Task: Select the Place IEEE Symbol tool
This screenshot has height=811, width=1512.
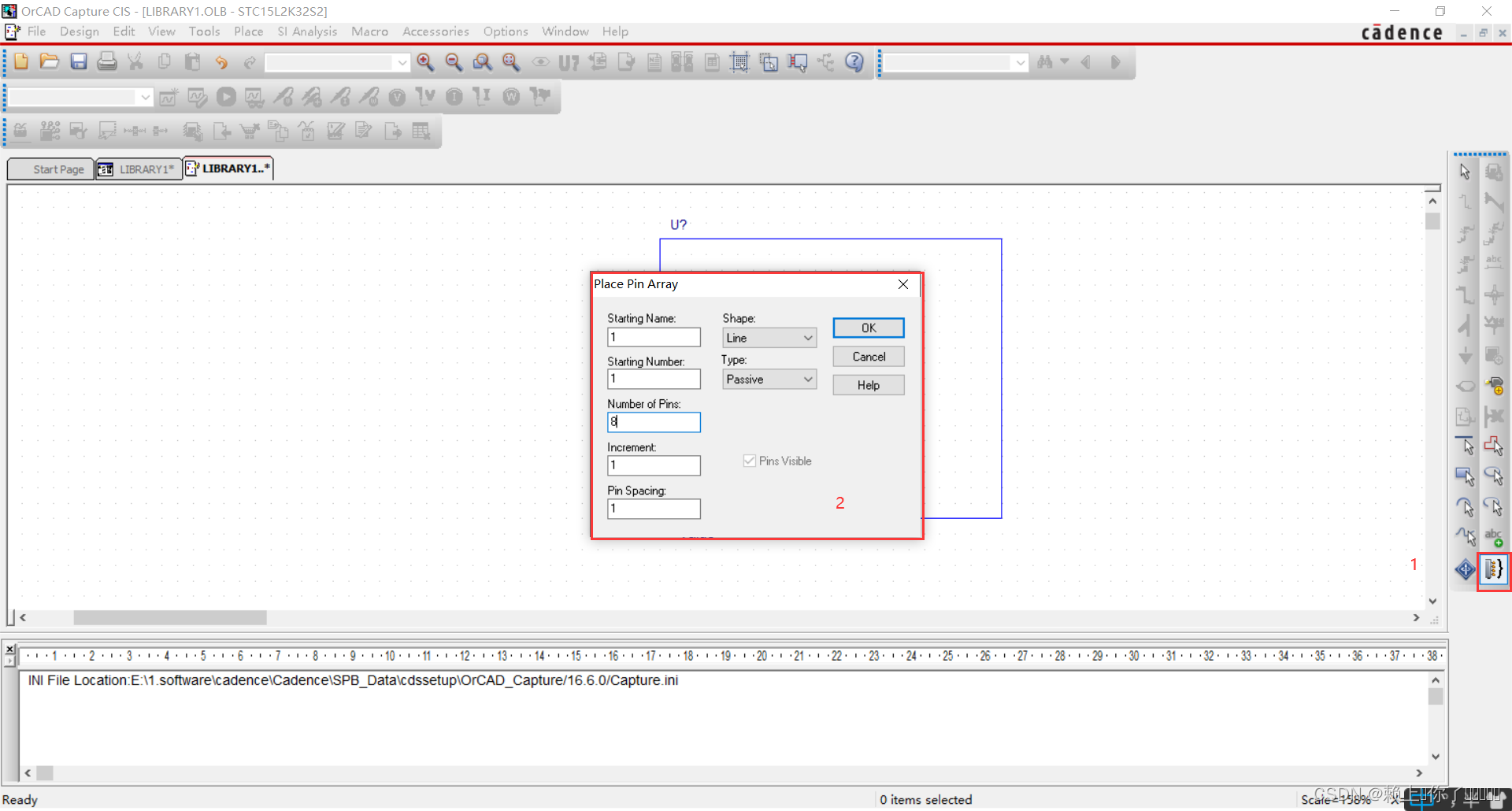Action: tap(1465, 568)
